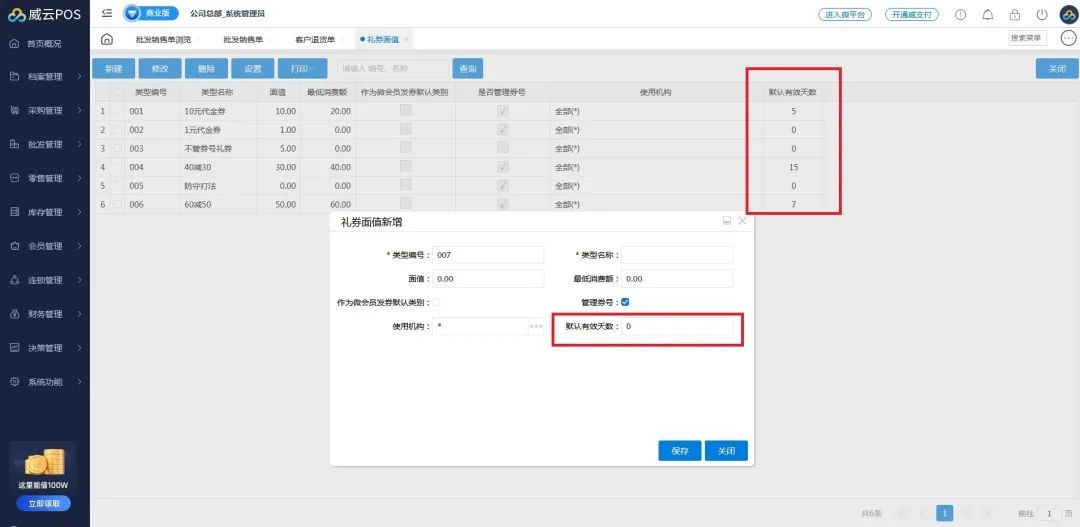
Task: Open the notification bell icon
Action: pyautogui.click(x=988, y=15)
